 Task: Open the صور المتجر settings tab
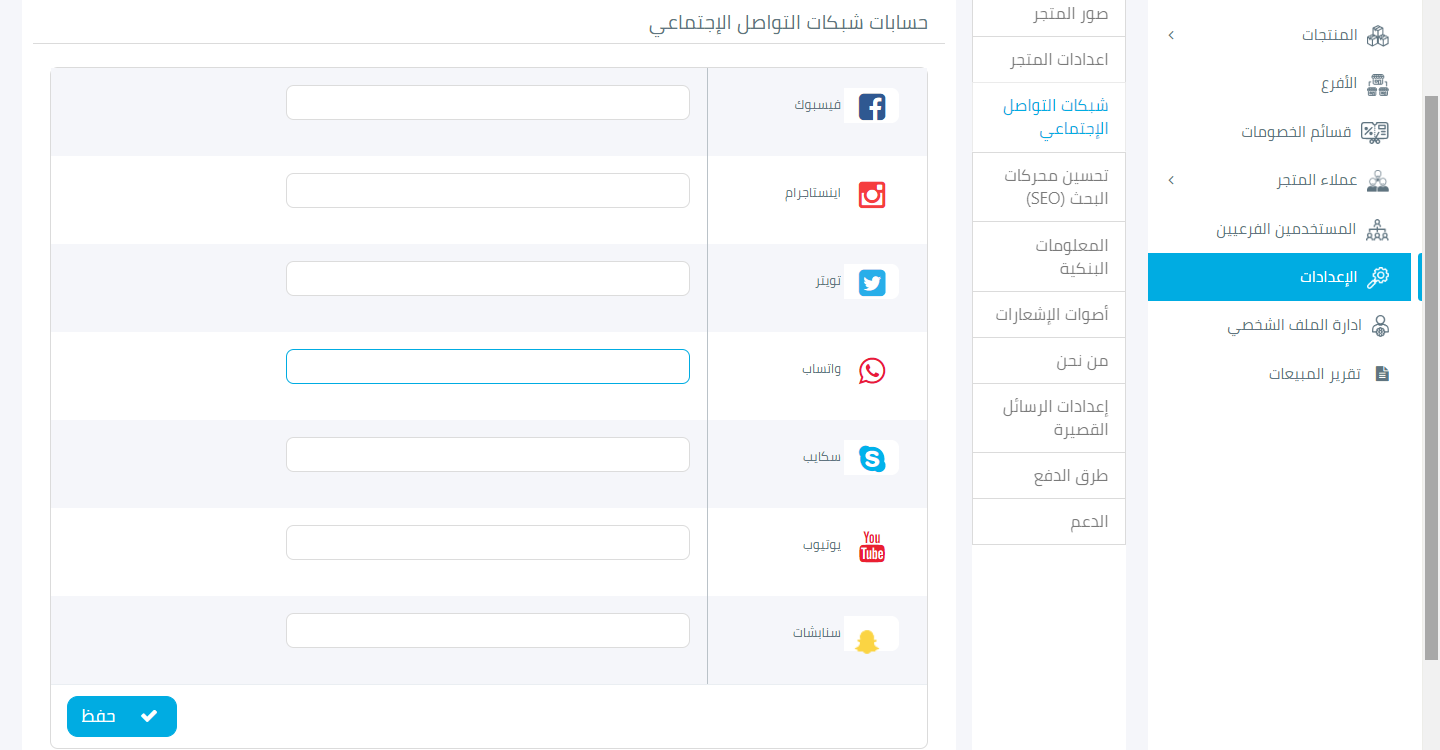coord(1070,15)
